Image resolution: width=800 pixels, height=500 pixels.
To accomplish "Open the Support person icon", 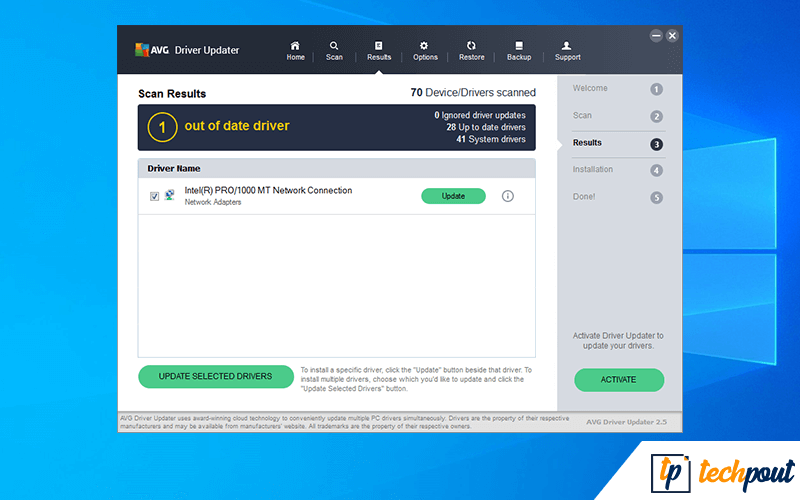I will 567,46.
